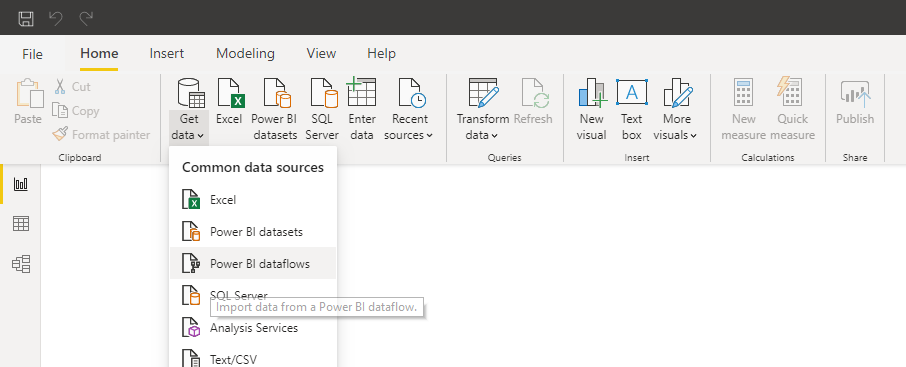The image size is (906, 367).
Task: Open the File tab
Action: (x=32, y=54)
